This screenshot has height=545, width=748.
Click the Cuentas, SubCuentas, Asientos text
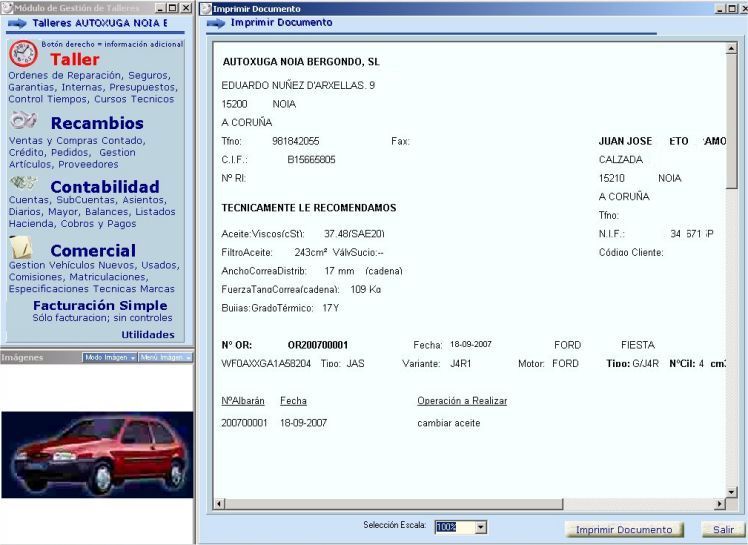[92, 212]
